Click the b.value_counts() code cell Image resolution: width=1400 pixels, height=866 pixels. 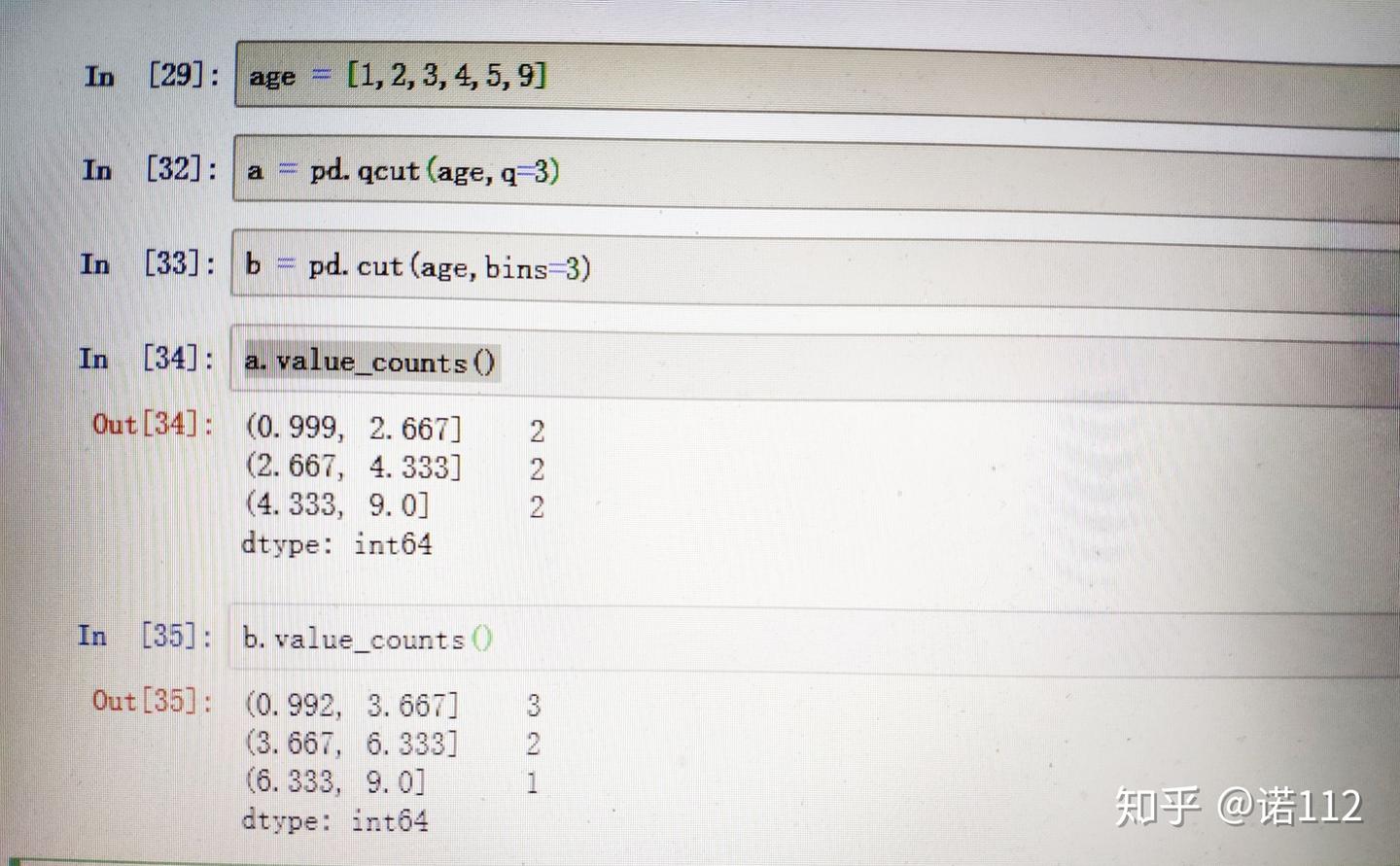813,641
